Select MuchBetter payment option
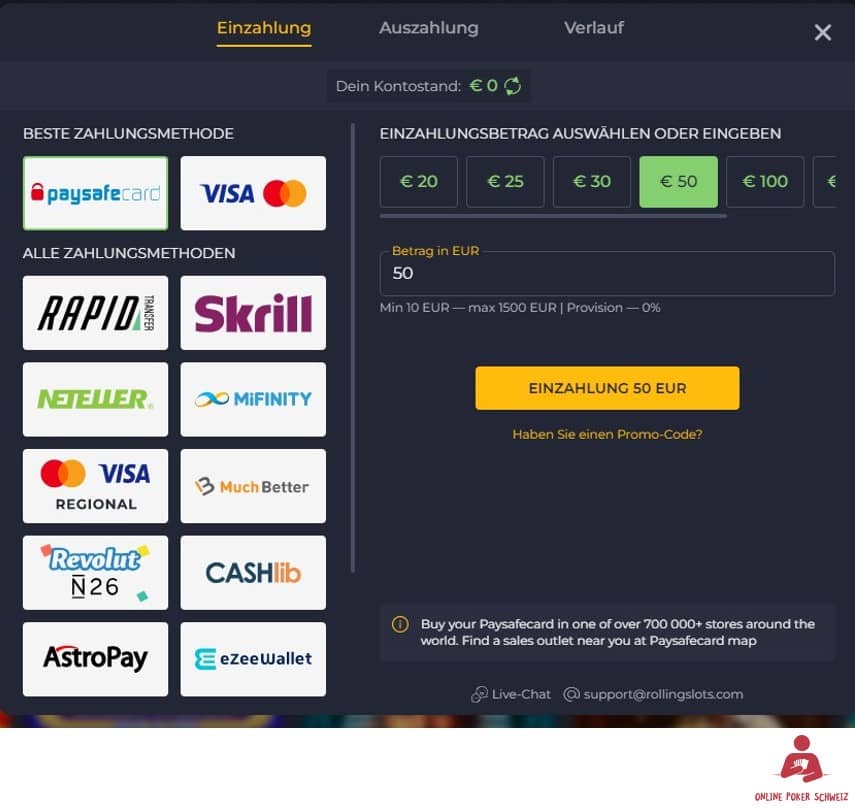The image size is (855, 808). click(x=253, y=486)
